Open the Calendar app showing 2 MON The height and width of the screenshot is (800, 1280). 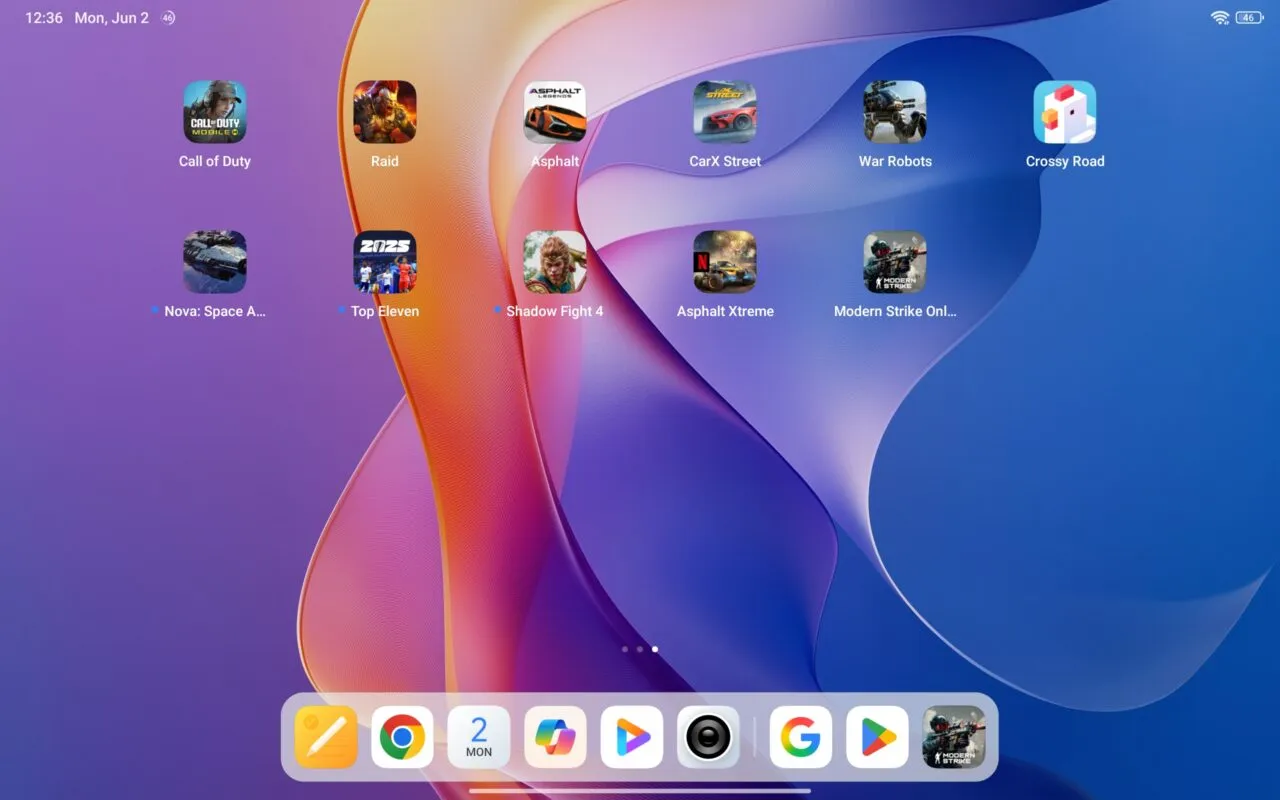click(479, 737)
